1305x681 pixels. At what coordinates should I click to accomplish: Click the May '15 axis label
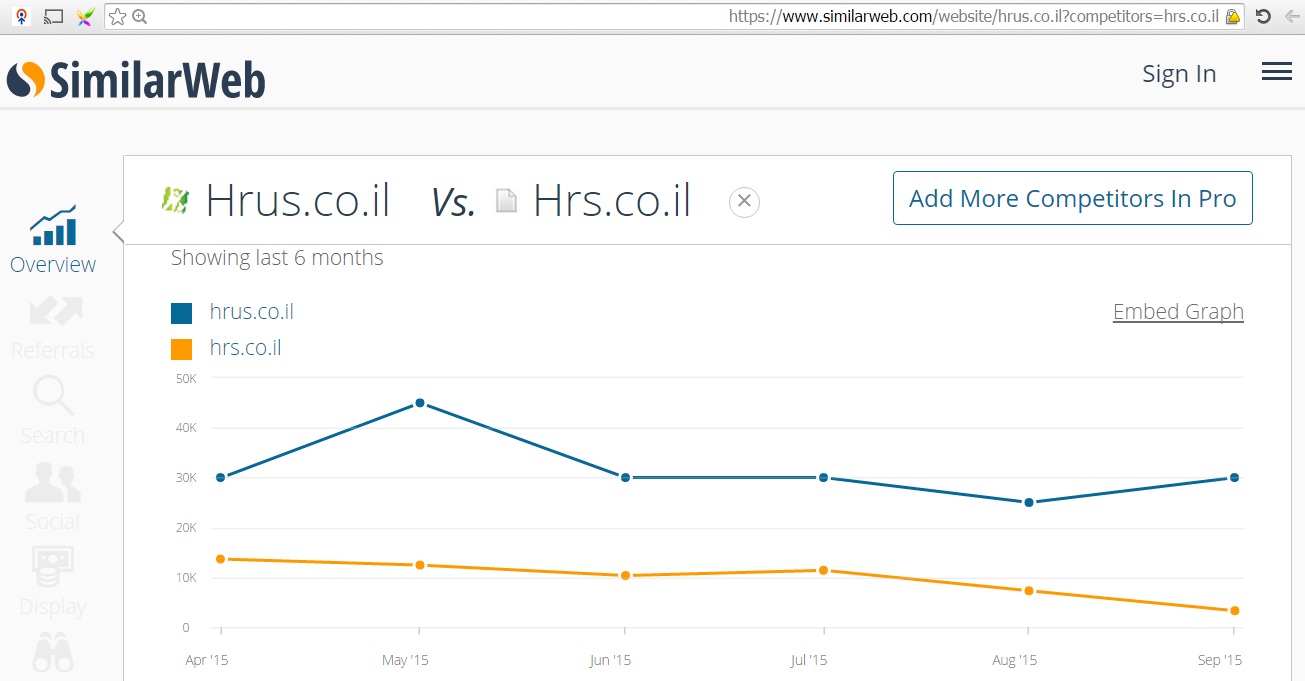[403, 660]
